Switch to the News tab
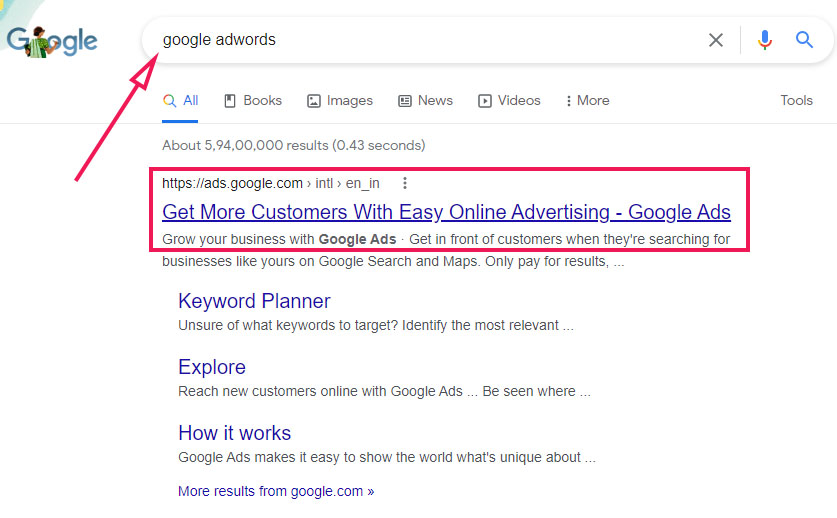837x518 pixels. pyautogui.click(x=425, y=100)
